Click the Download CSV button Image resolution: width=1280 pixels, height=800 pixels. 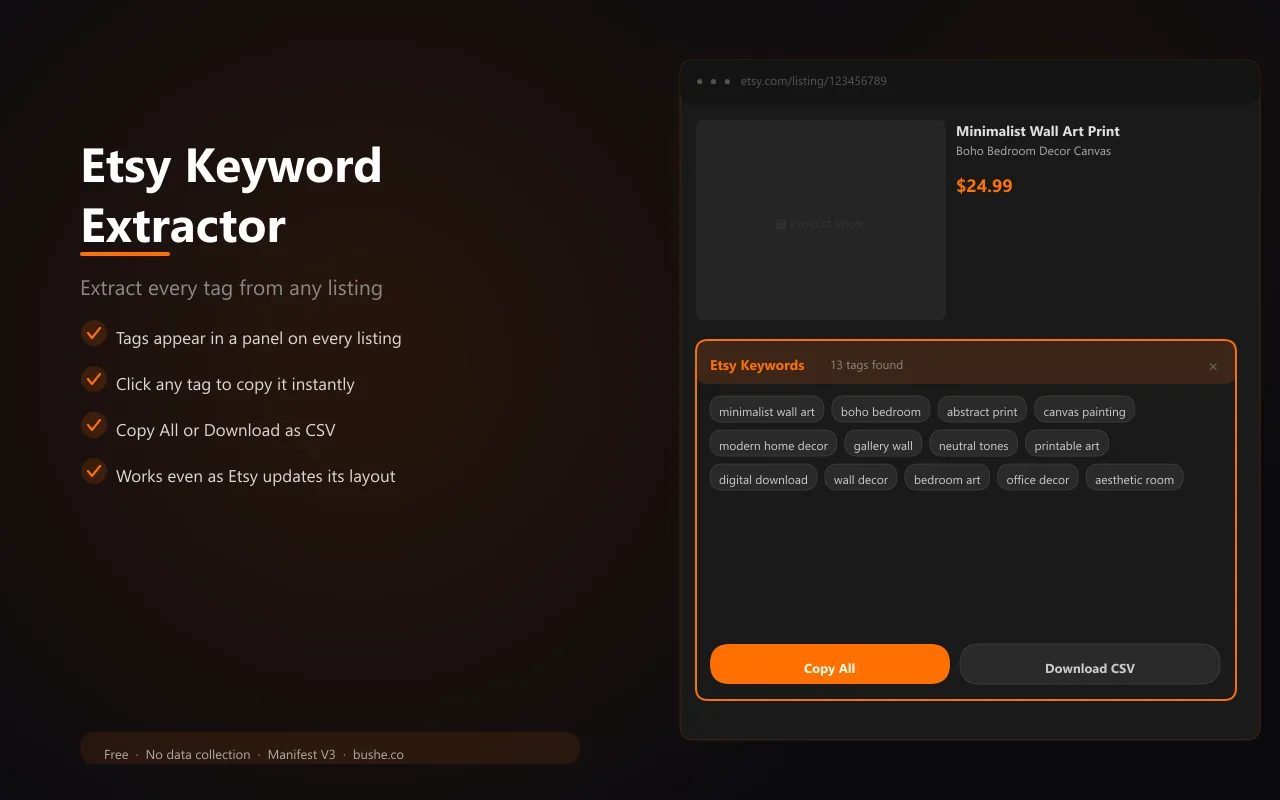tap(1090, 664)
